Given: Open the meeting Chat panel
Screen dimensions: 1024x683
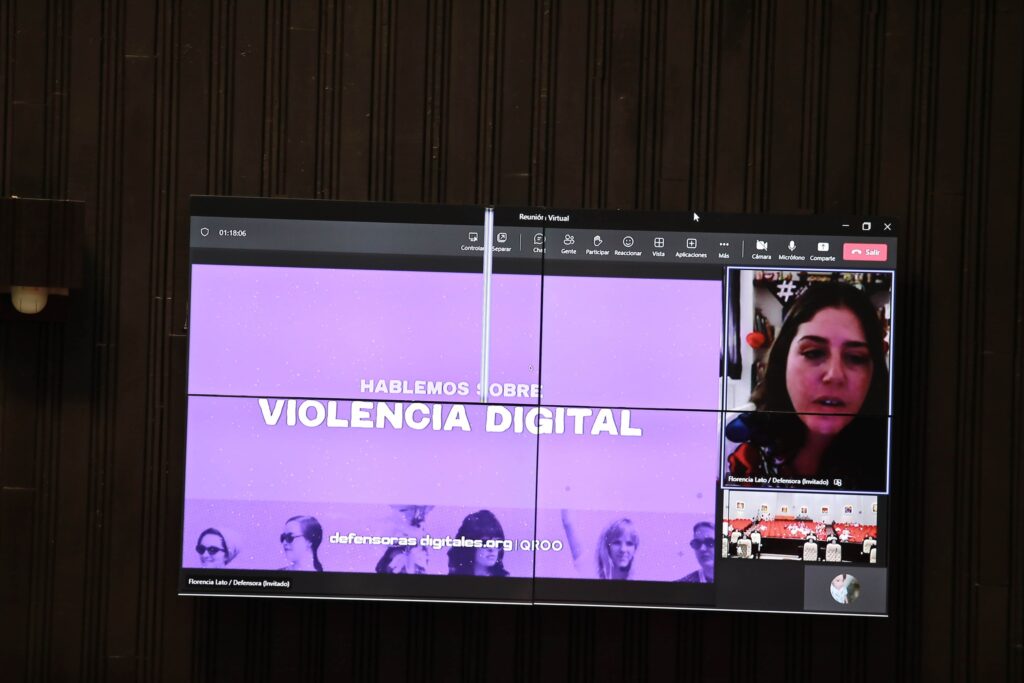Looking at the screenshot, I should pos(539,242).
